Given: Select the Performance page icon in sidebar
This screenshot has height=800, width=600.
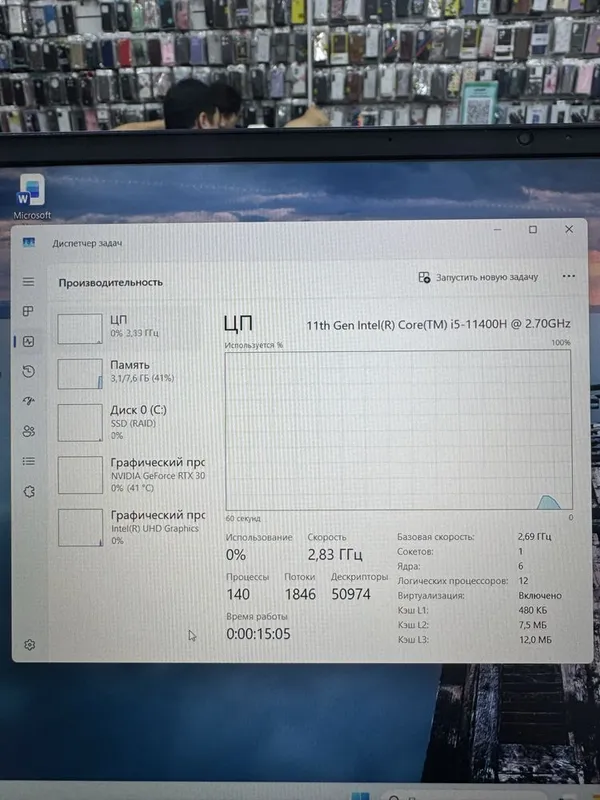Looking at the screenshot, I should click(x=29, y=341).
